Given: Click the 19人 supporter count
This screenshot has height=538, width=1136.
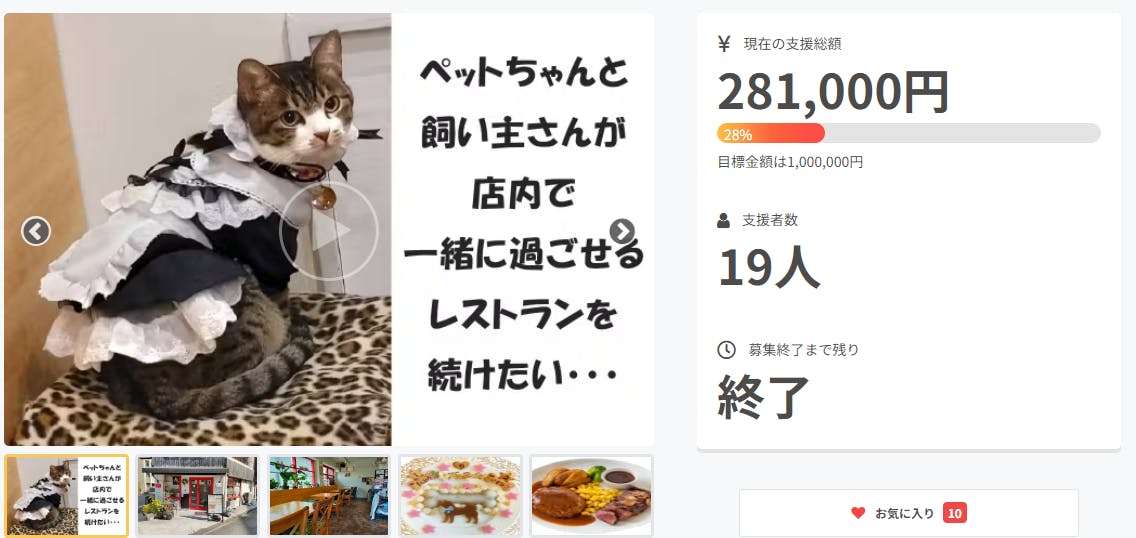Looking at the screenshot, I should [x=769, y=266].
